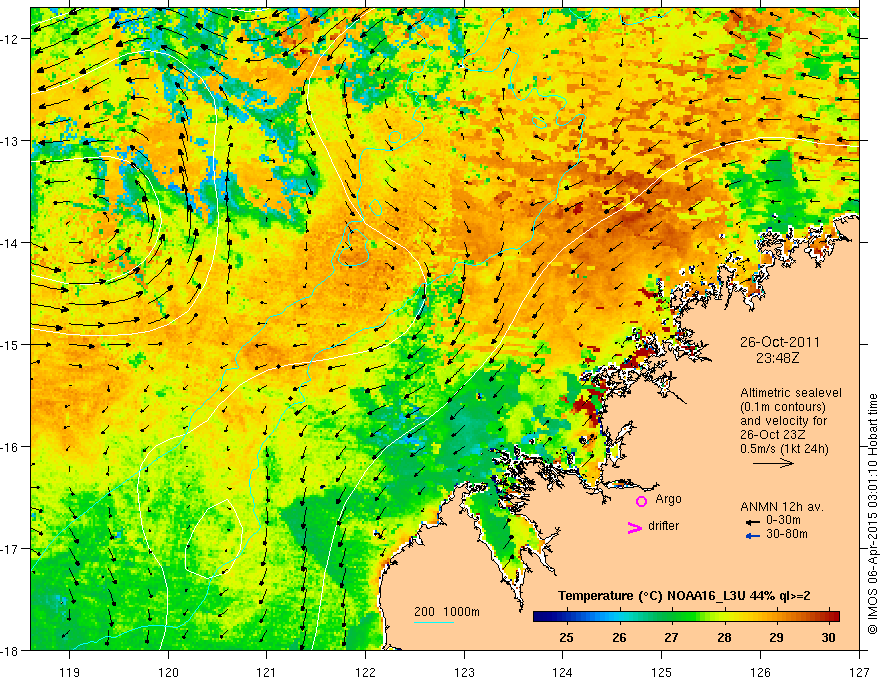Click the '30-80m' depth label
This screenshot has height=680, width=880.
(787, 534)
